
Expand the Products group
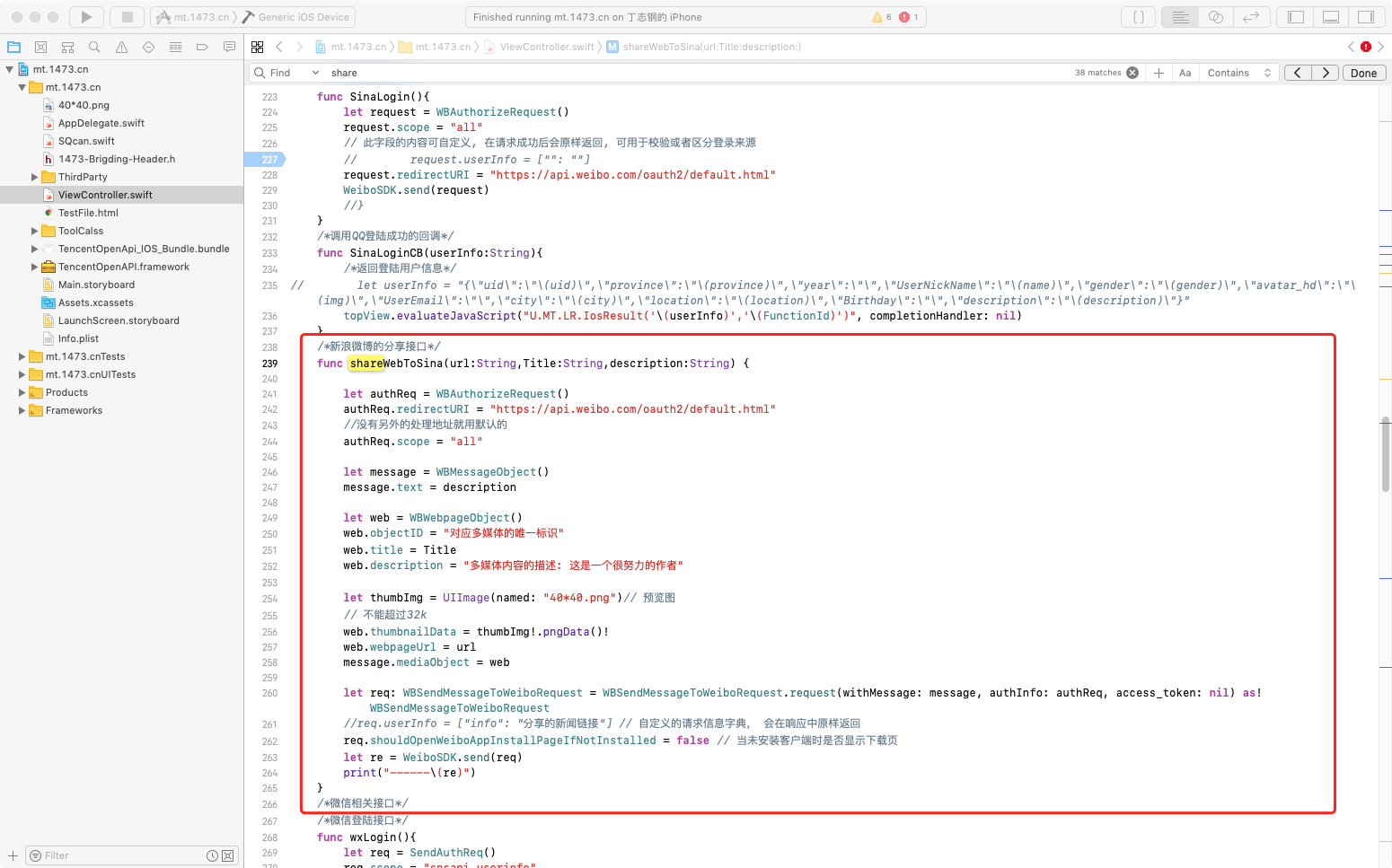(22, 392)
